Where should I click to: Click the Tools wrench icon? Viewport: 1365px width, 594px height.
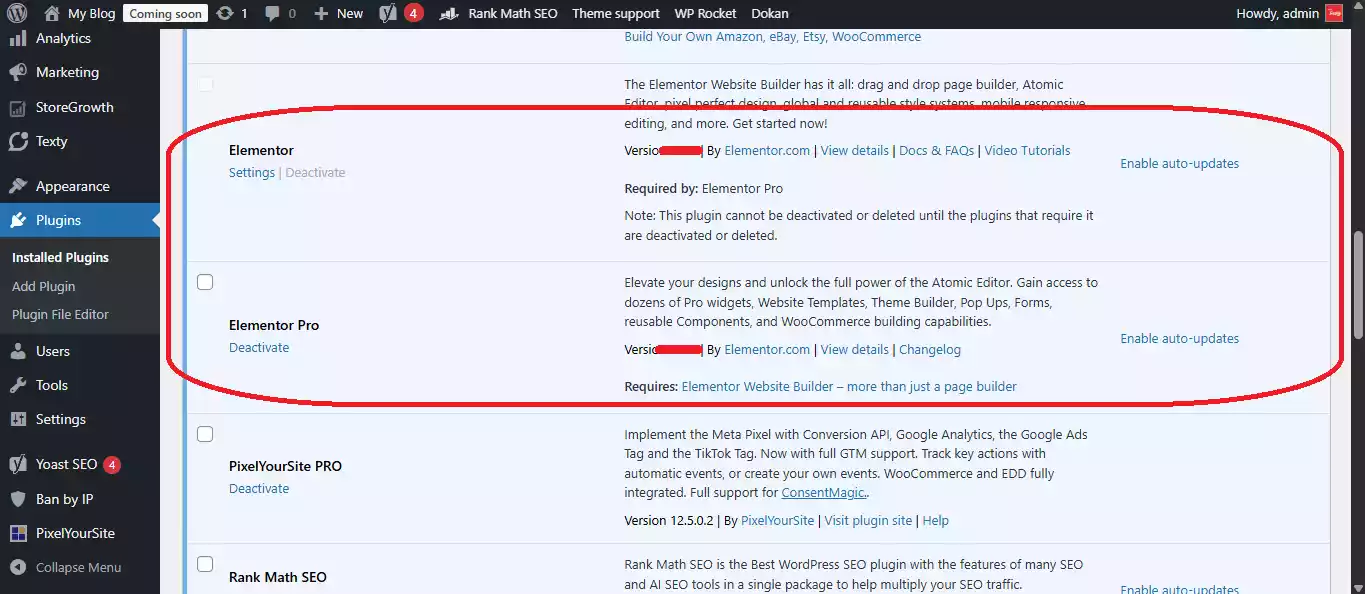click(x=17, y=385)
